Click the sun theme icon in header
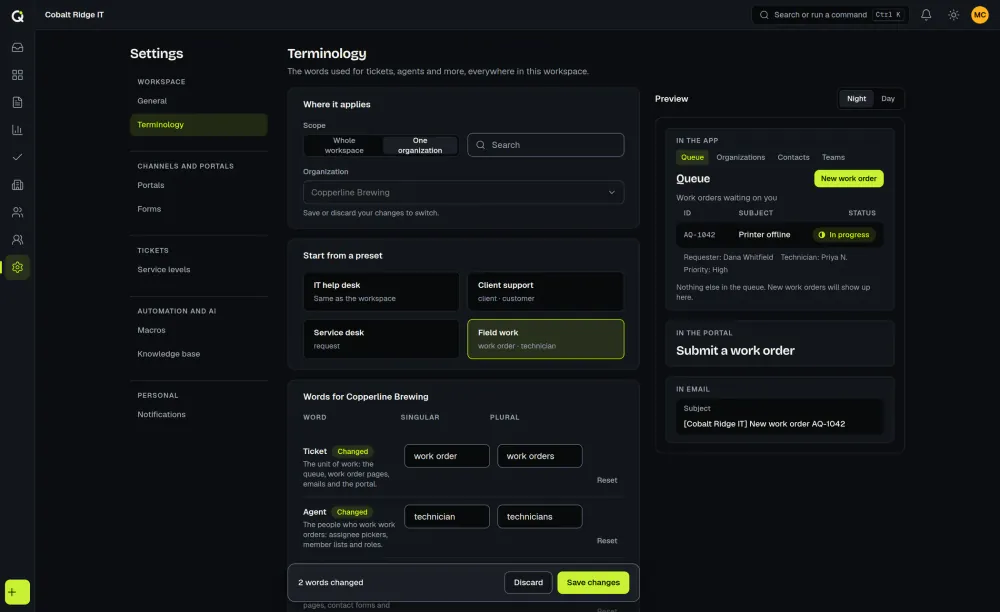1000x612 pixels. point(953,15)
